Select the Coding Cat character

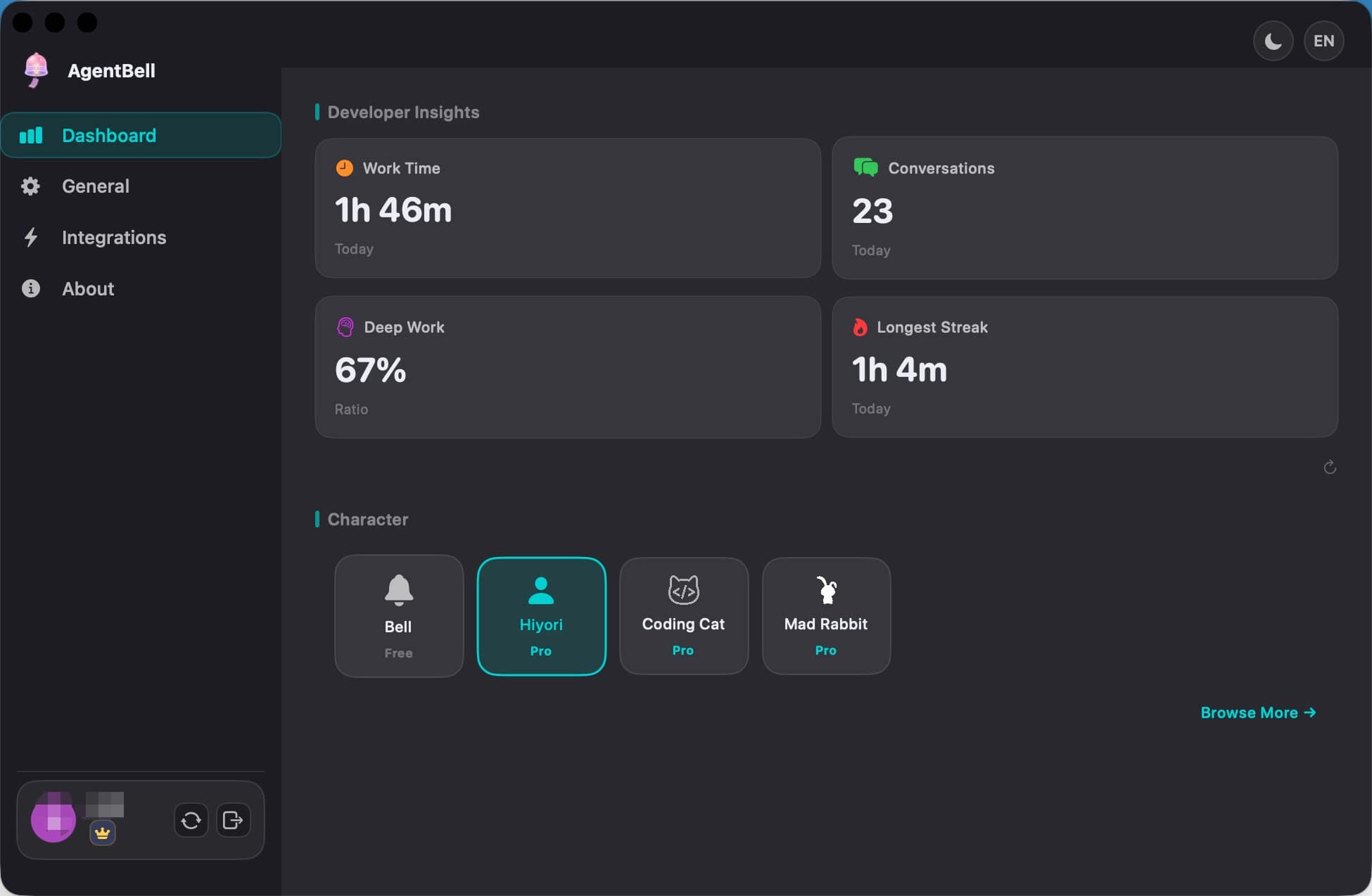[x=683, y=615]
